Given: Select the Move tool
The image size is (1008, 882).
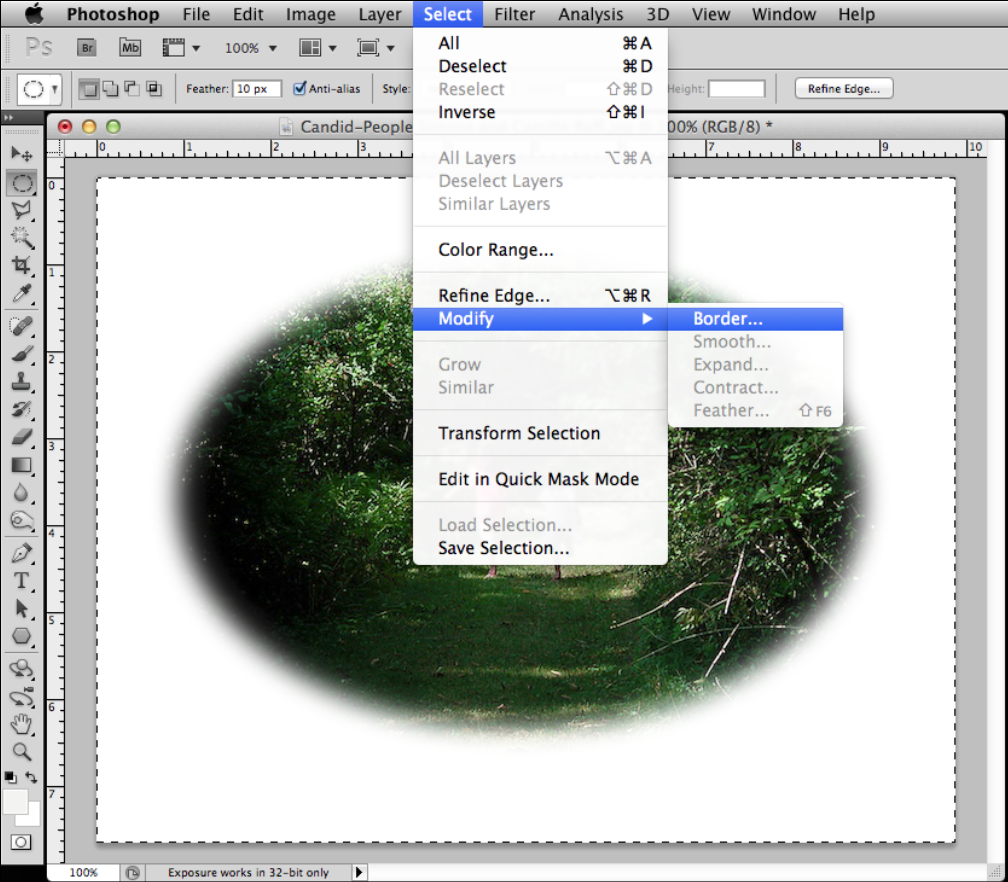Looking at the screenshot, I should pos(22,154).
